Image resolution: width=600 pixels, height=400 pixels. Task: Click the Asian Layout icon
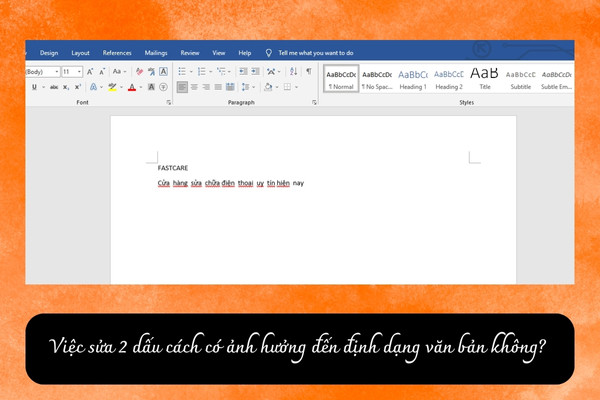point(271,72)
